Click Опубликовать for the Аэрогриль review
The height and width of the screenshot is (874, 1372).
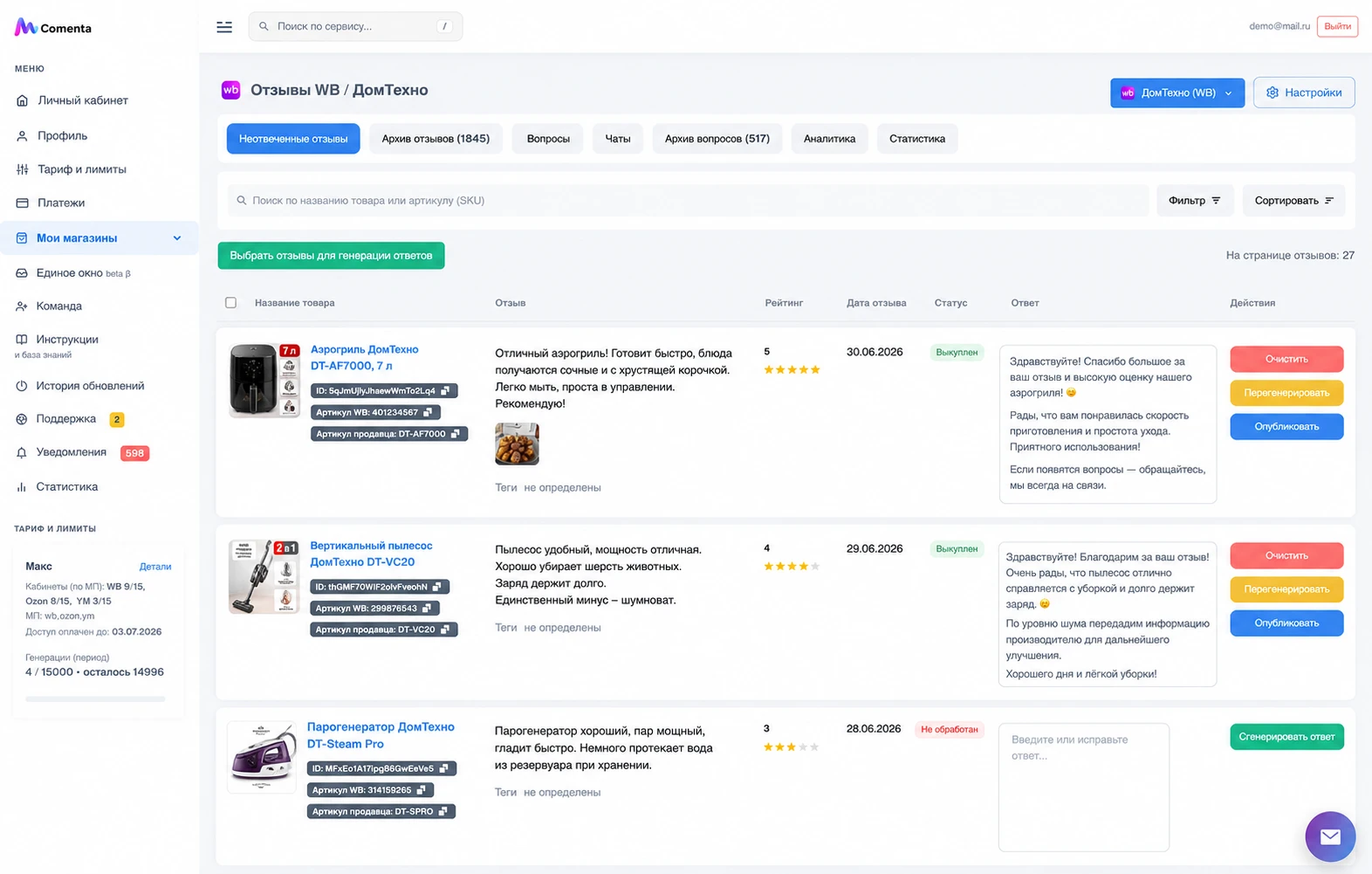pos(1286,427)
